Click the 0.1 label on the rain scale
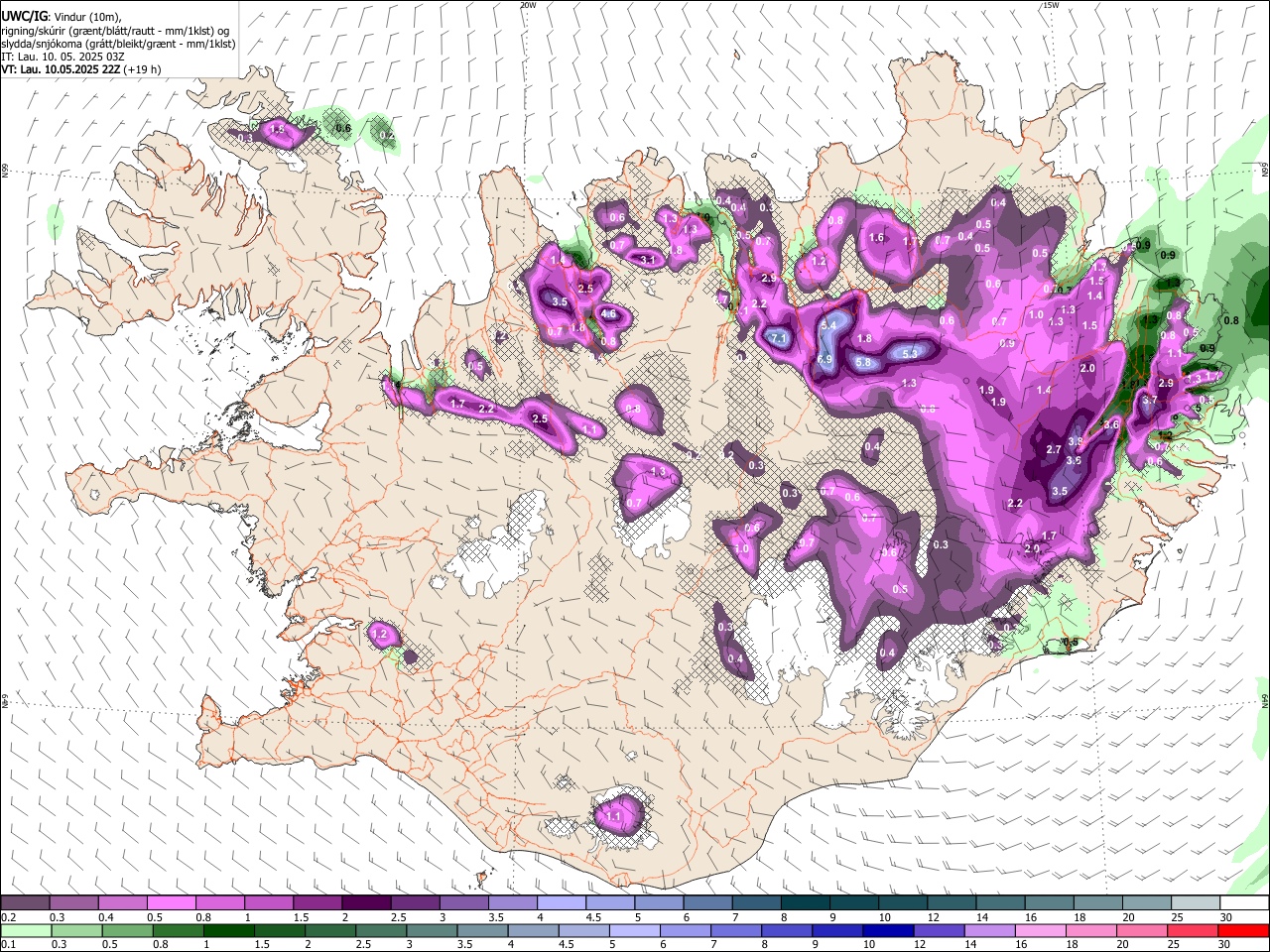 click(x=9, y=945)
